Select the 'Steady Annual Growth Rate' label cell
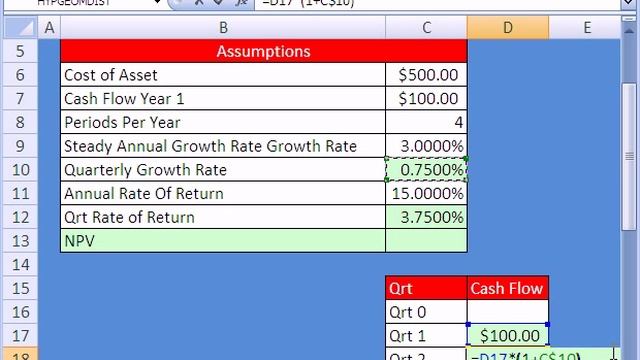The height and width of the screenshot is (360, 640). (x=223, y=146)
